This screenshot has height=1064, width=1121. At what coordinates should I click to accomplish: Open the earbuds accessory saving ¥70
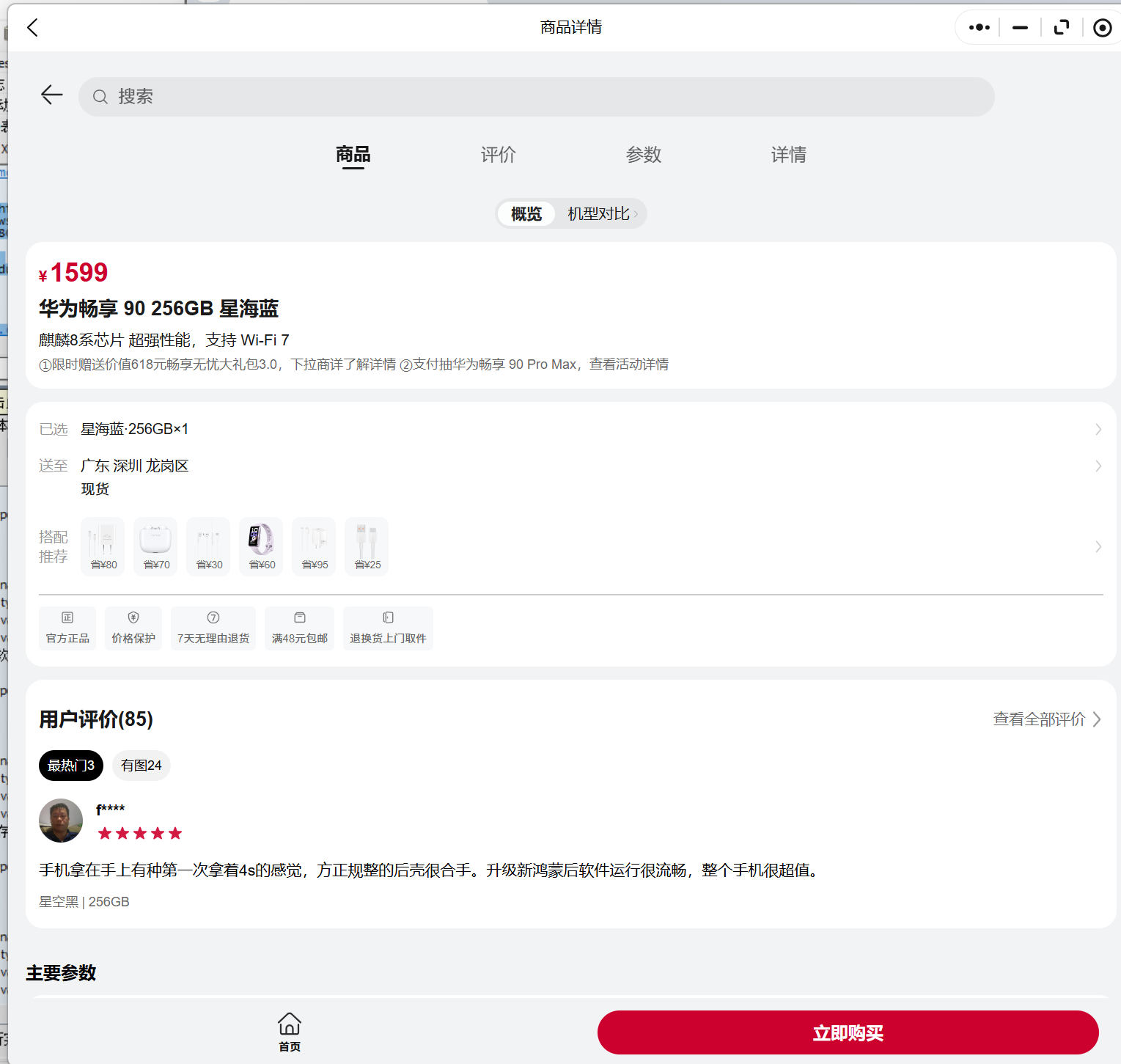155,546
